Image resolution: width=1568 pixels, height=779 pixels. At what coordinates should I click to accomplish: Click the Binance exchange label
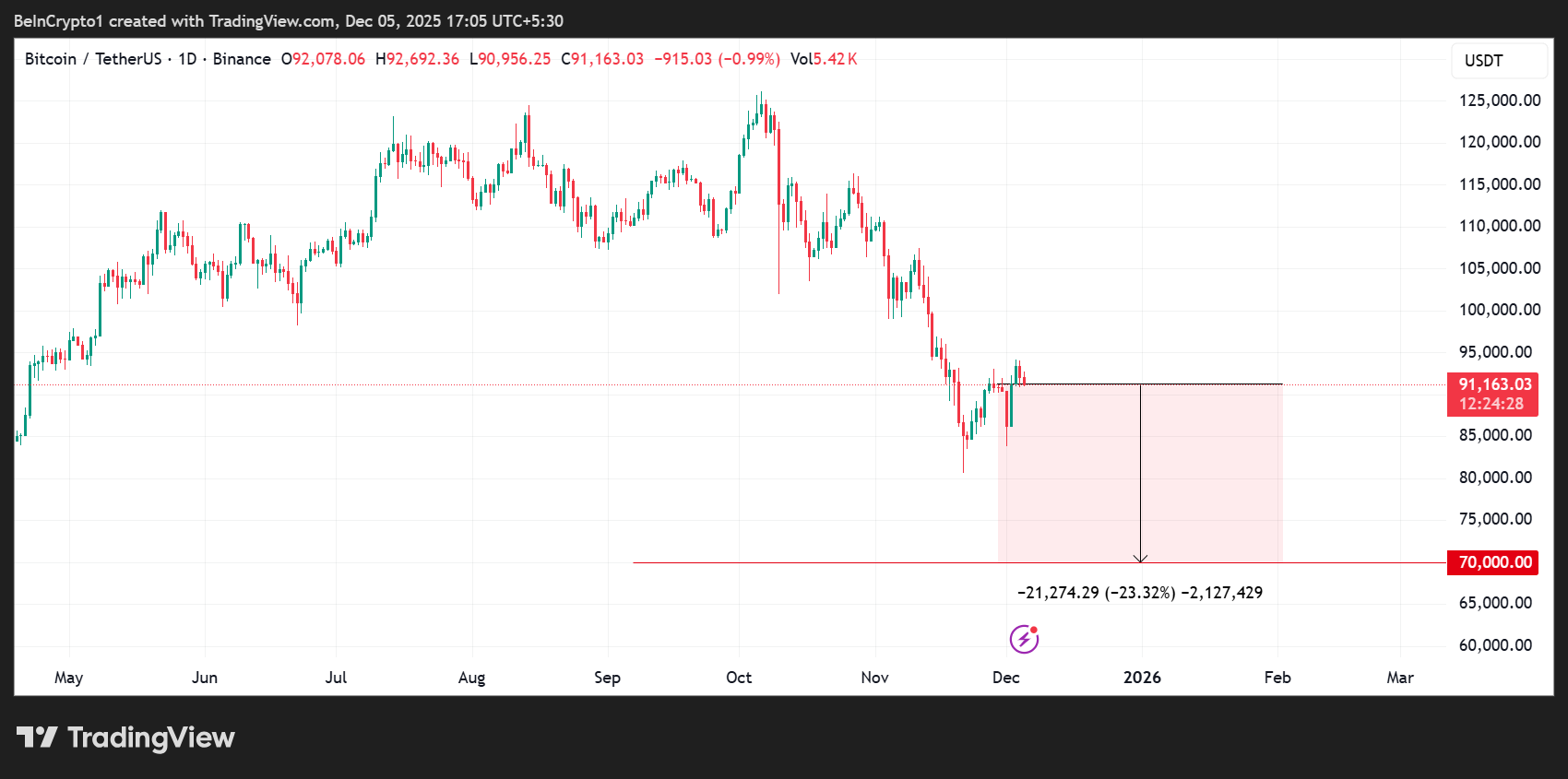tap(242, 59)
